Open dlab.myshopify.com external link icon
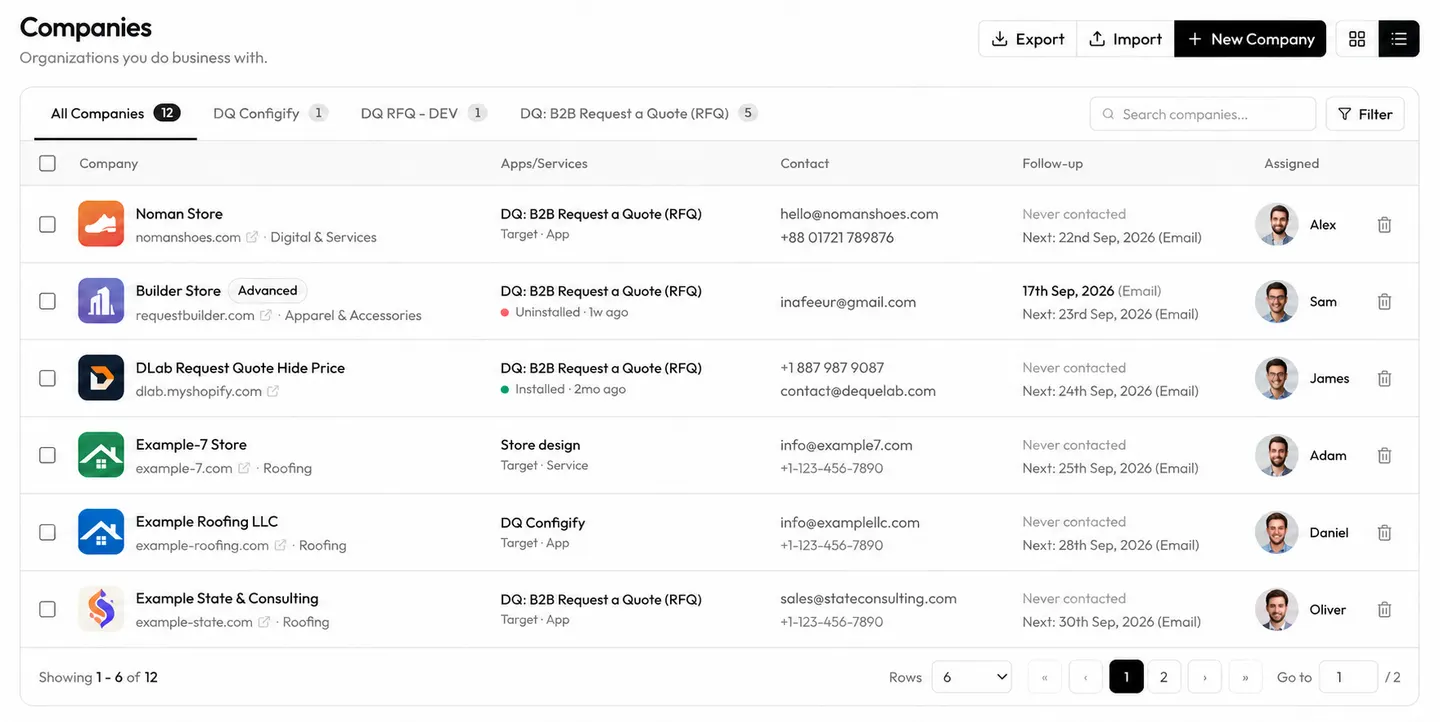1440x722 pixels. pos(273,391)
